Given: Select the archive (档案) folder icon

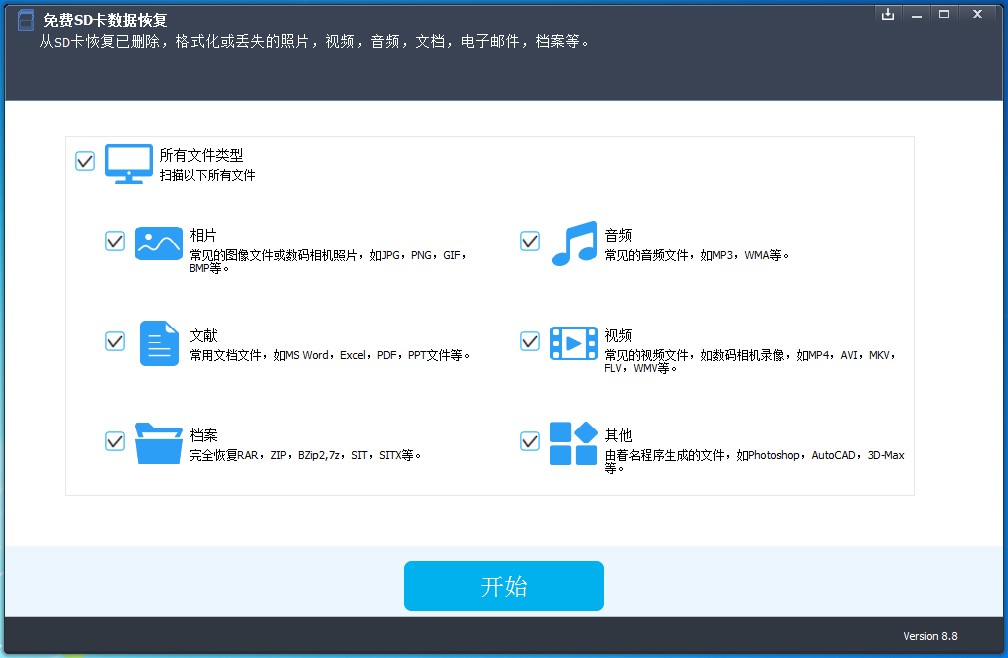Looking at the screenshot, I should click(158, 443).
